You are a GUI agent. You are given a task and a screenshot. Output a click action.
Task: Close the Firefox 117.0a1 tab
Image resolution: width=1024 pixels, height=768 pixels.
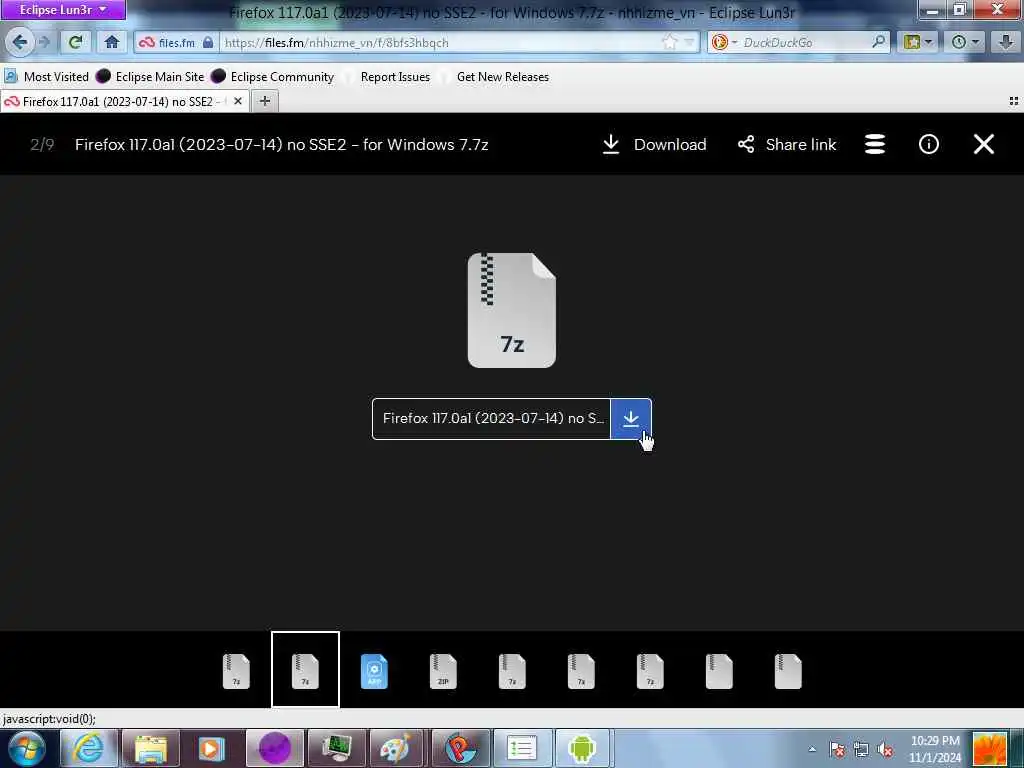pos(238,101)
